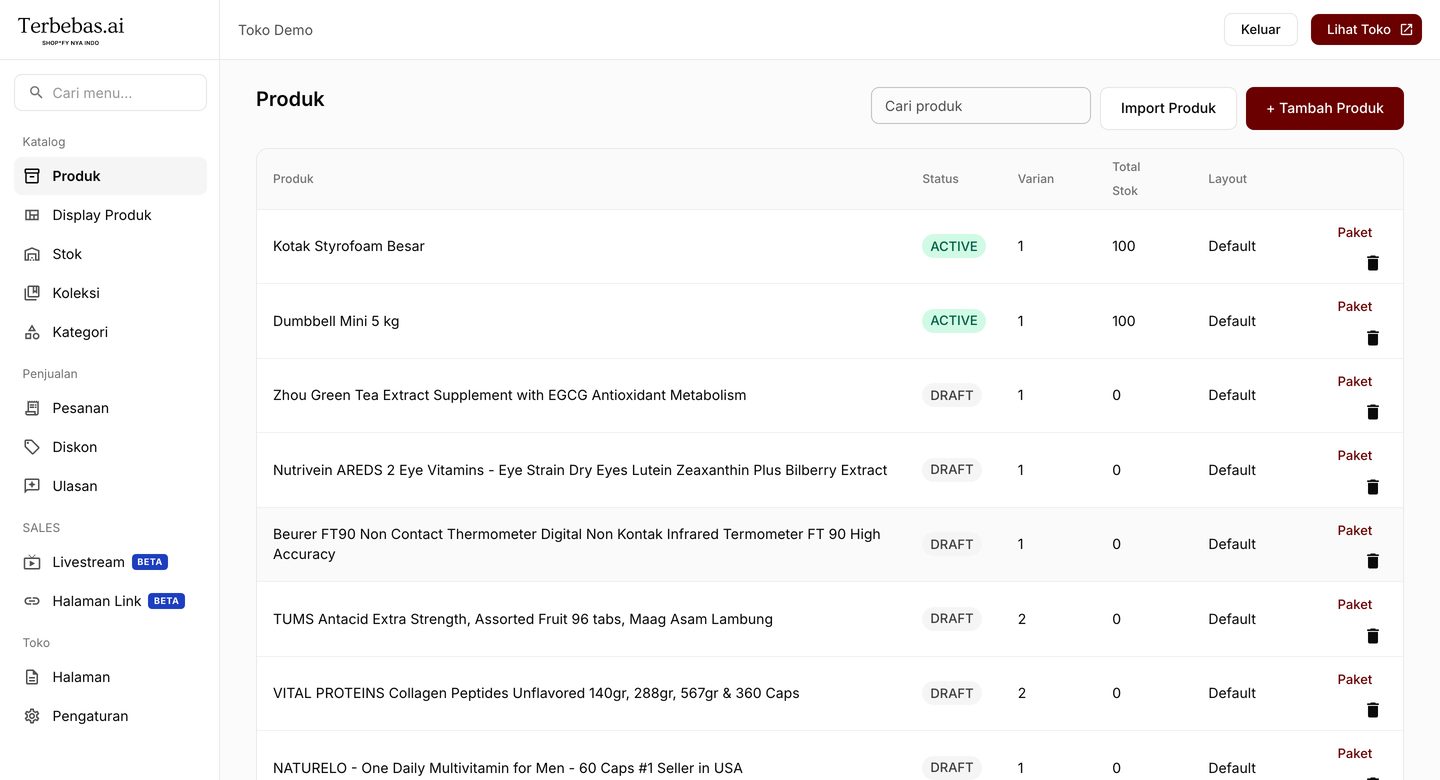Click Paket link for Dumbbell Mini 5 kg

(1355, 306)
